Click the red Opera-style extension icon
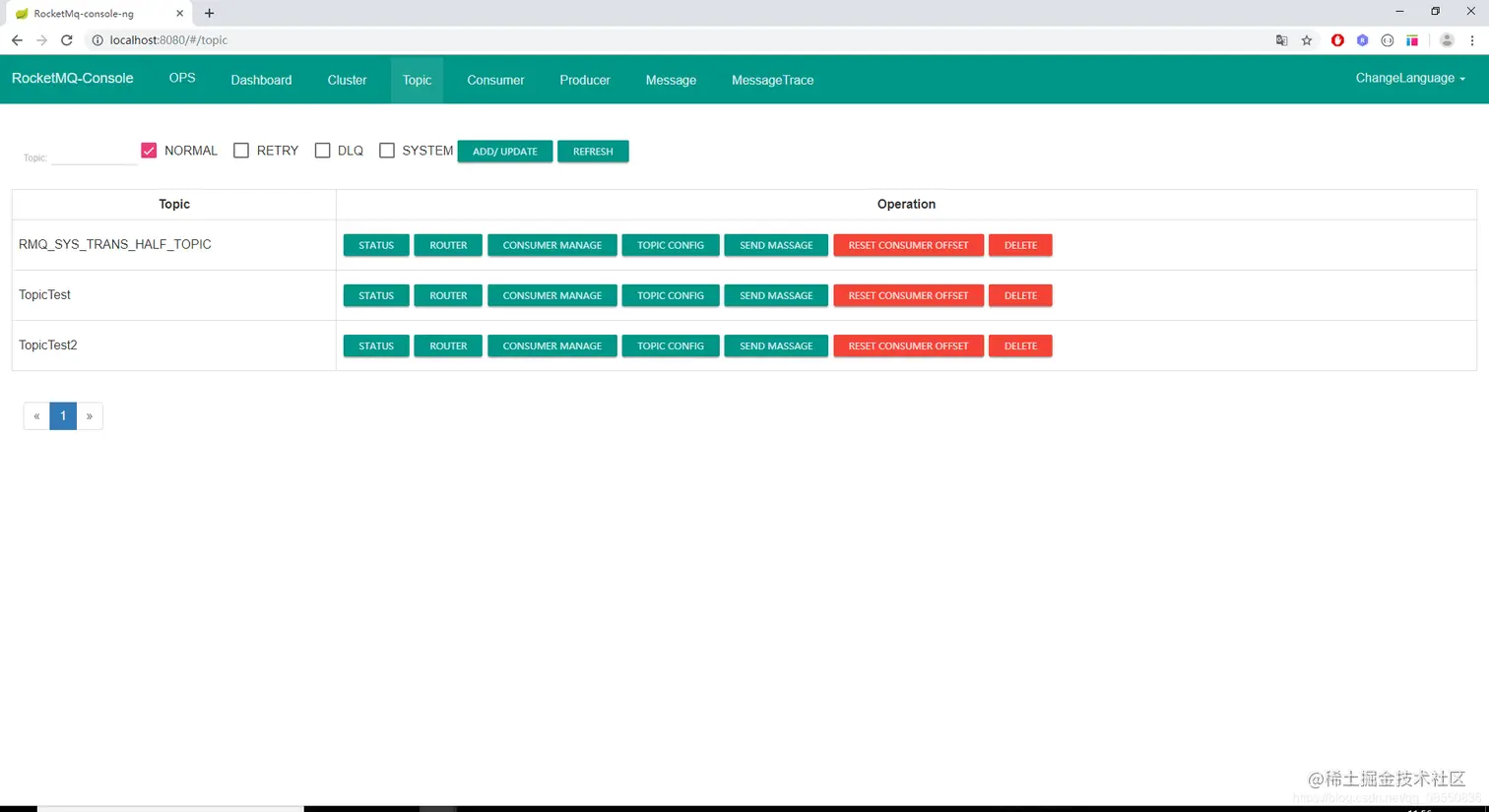1489x812 pixels. (1337, 40)
